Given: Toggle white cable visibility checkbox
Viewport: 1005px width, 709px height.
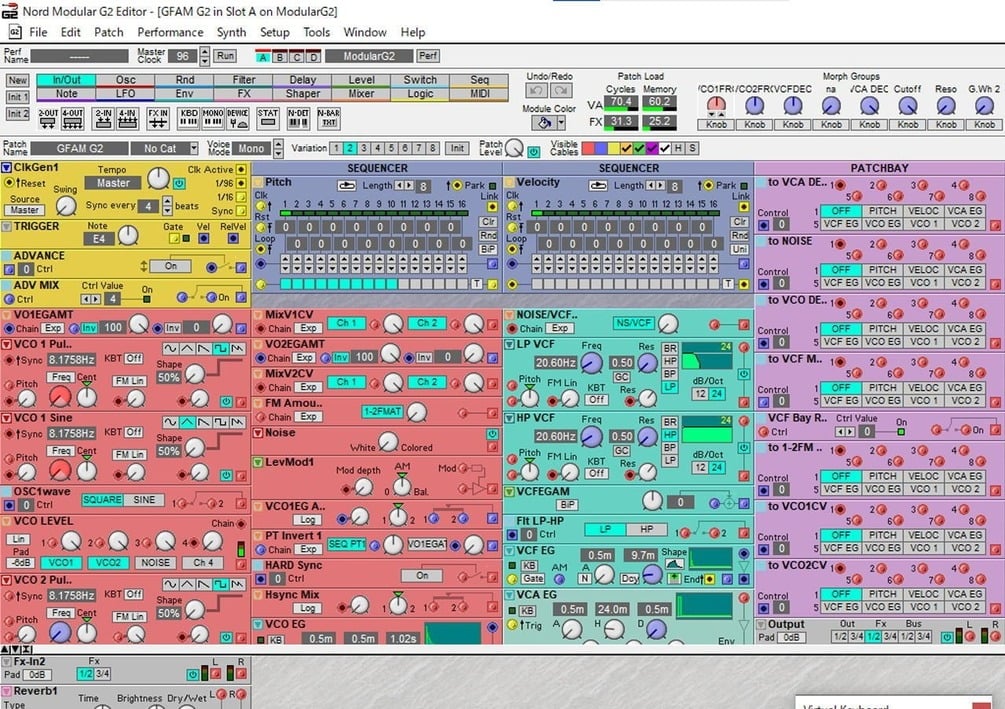Looking at the screenshot, I should point(665,149).
